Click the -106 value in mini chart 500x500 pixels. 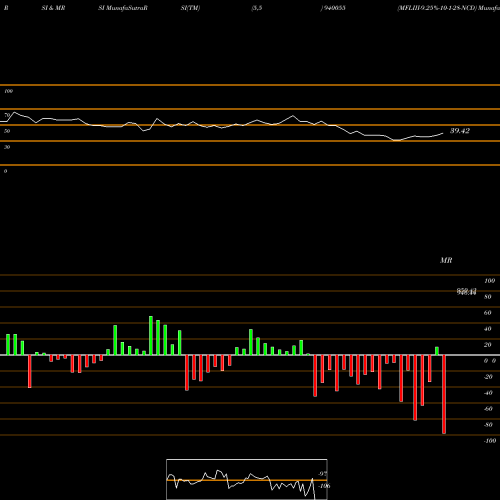324,486
